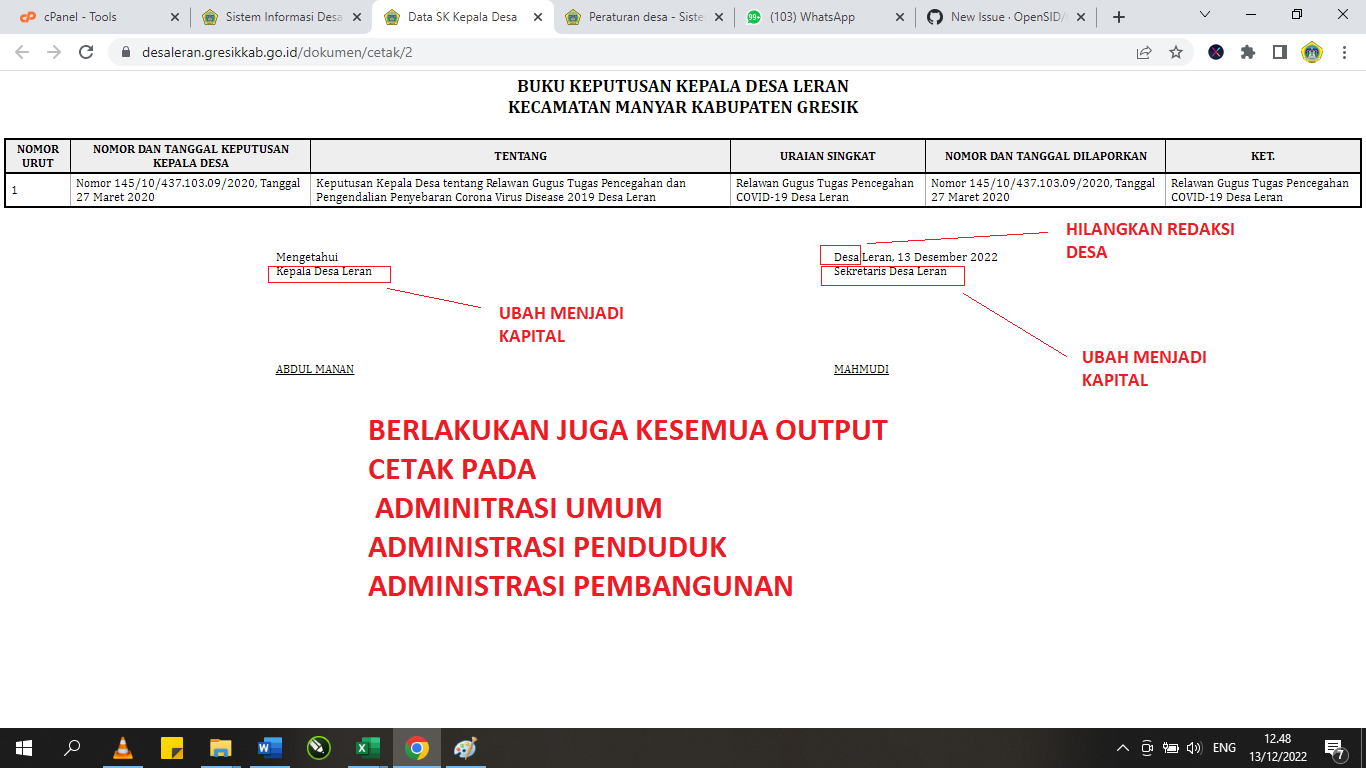Launch Microsoft Excel from the taskbar

click(367, 746)
